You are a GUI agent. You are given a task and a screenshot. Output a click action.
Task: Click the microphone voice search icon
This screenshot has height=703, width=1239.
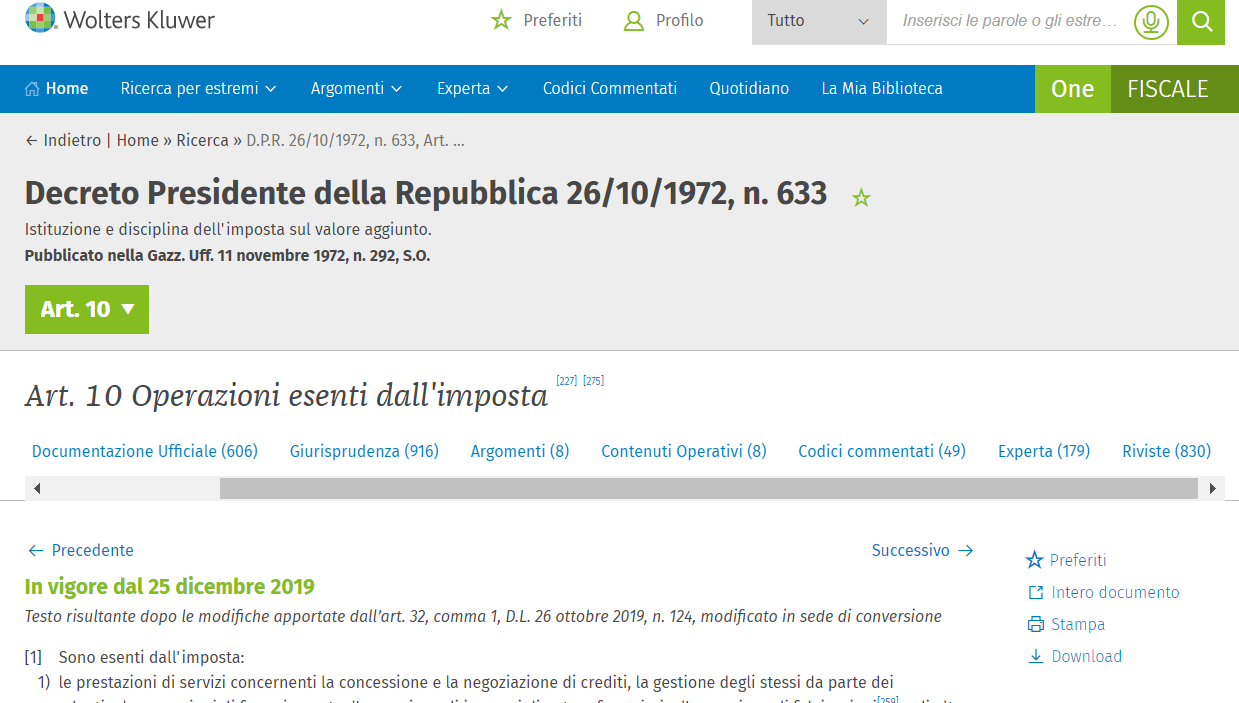pos(1151,22)
